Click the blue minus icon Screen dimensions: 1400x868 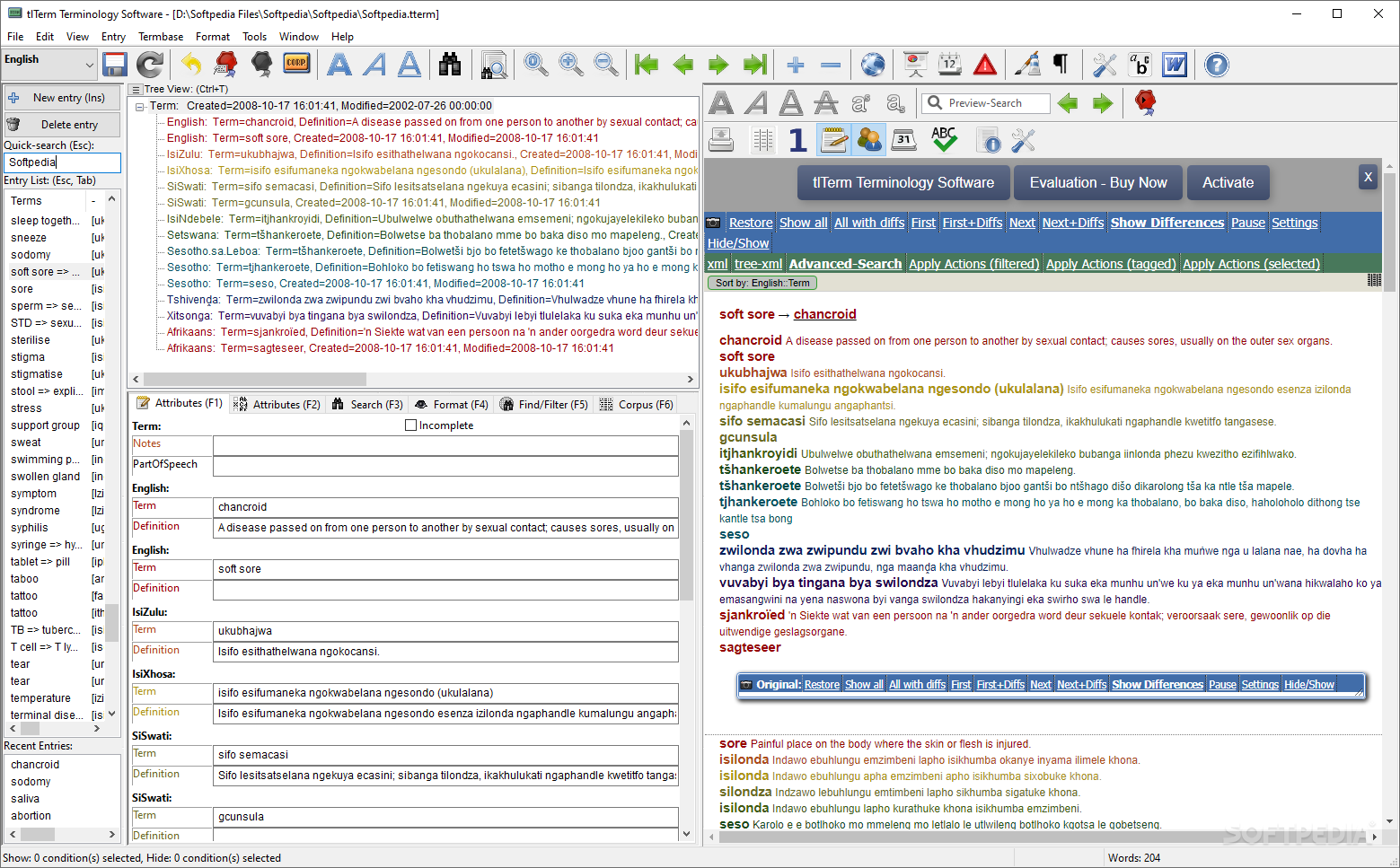tap(831, 65)
